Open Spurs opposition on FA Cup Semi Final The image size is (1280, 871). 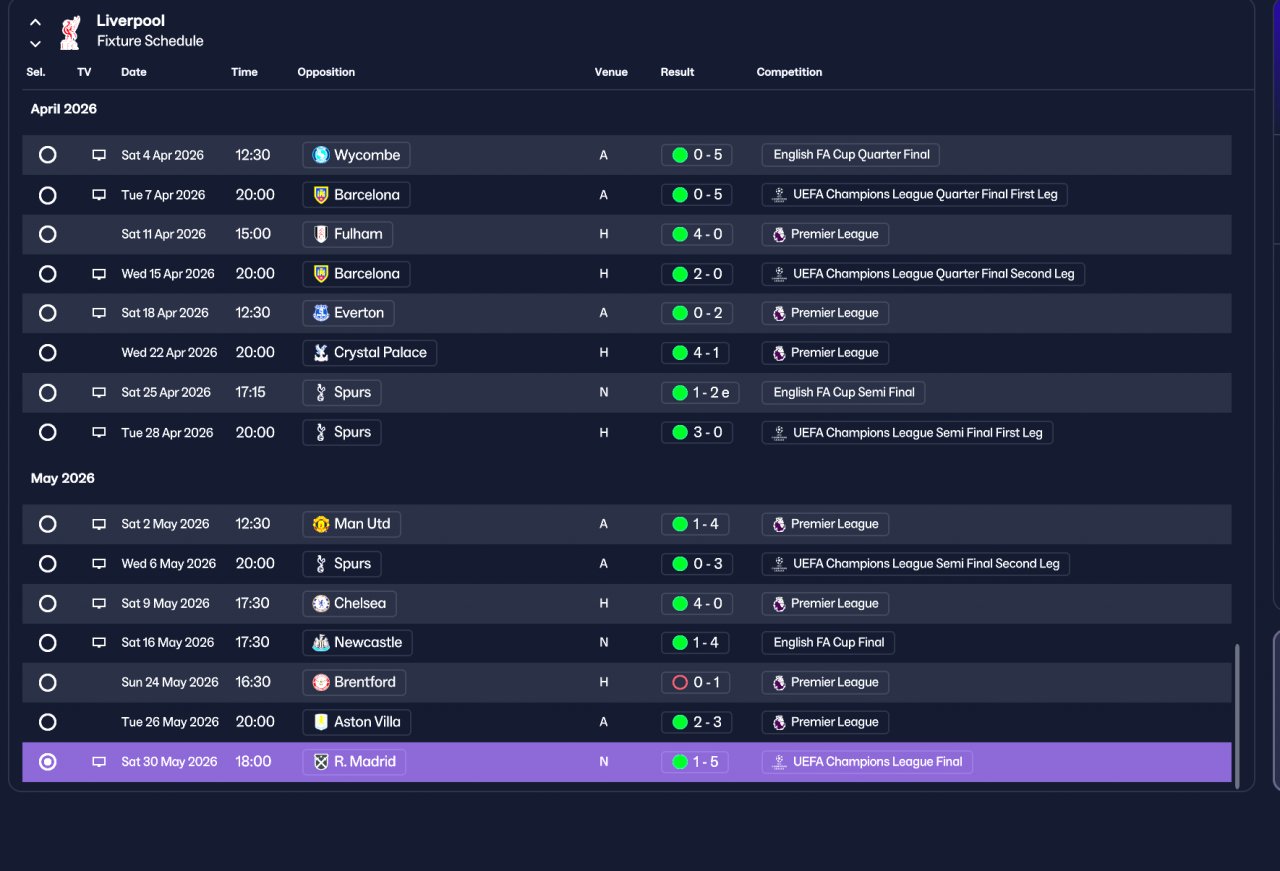(341, 393)
